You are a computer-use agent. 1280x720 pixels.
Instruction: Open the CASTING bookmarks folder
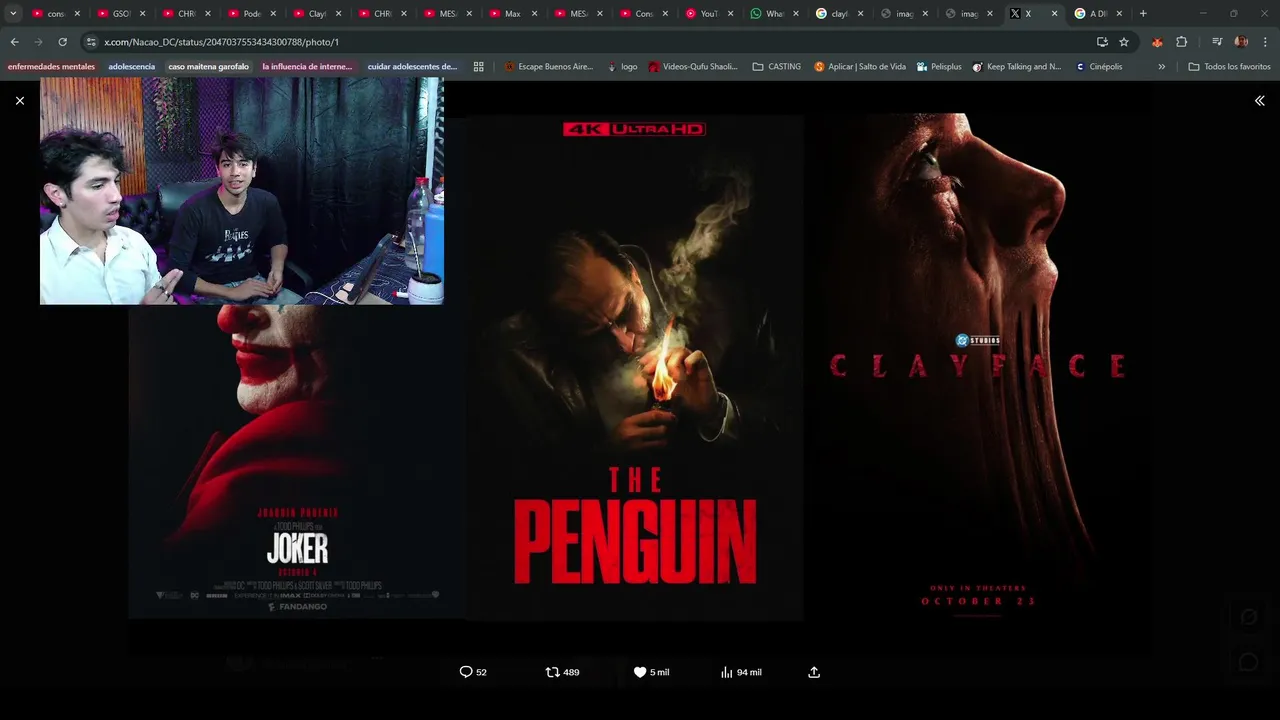pyautogui.click(x=777, y=67)
